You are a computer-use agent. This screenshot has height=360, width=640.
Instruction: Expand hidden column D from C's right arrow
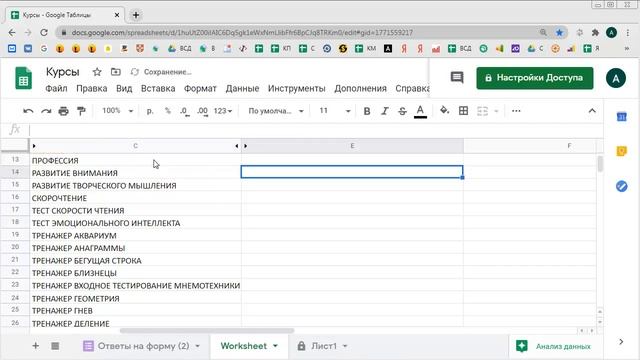237,146
